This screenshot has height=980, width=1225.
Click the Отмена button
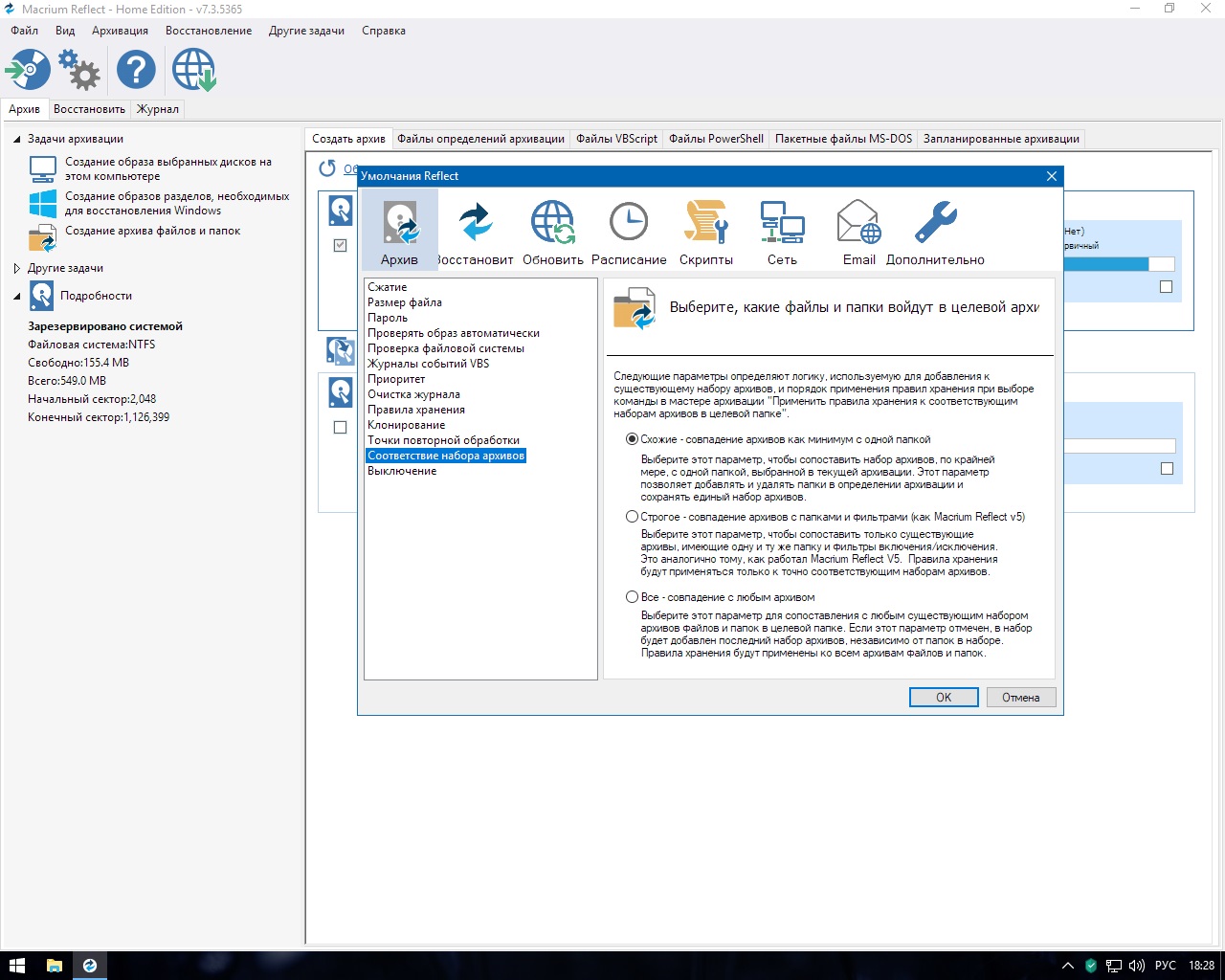point(1020,698)
